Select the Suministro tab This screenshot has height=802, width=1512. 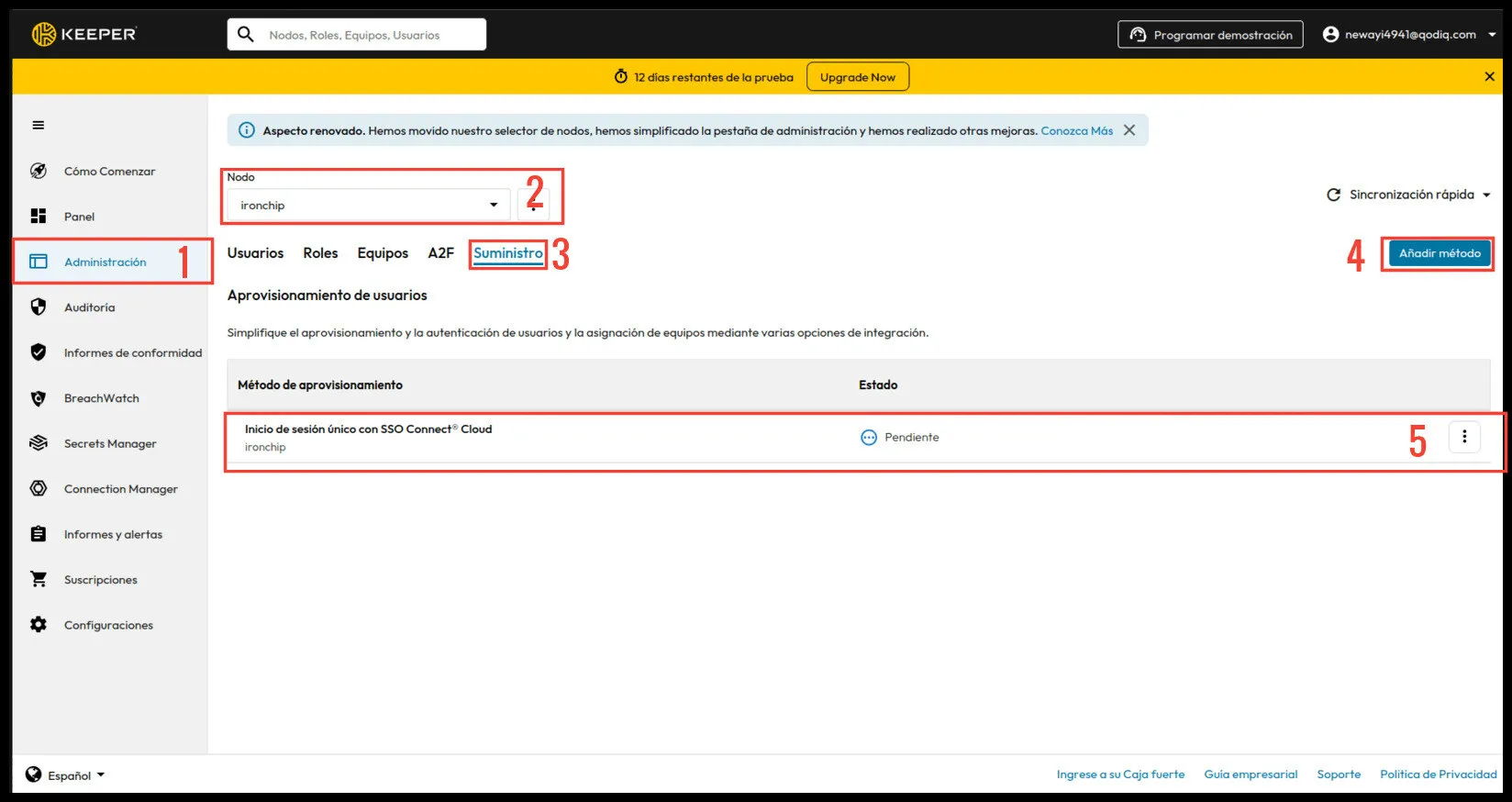tap(508, 253)
